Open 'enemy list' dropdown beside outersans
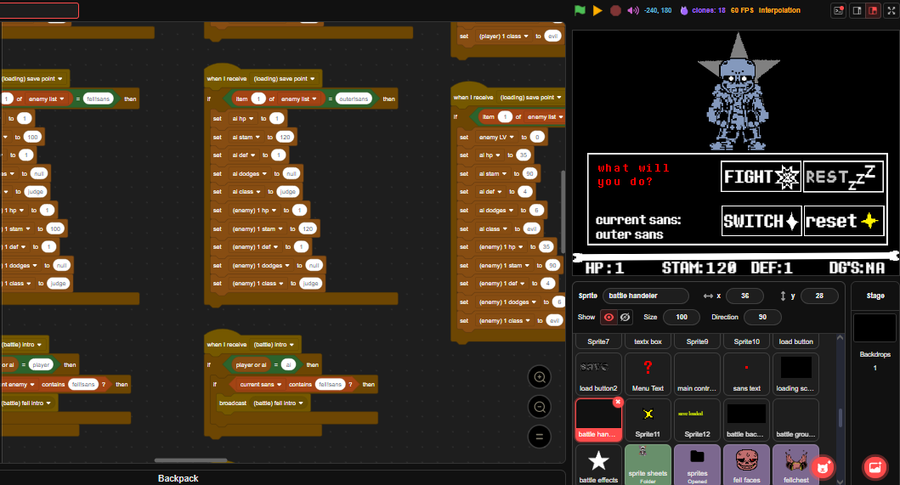The height and width of the screenshot is (485, 900). 298,99
